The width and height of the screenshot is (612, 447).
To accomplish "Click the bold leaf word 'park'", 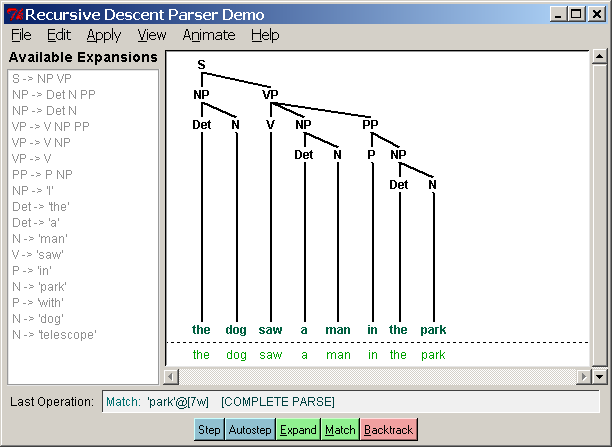I will [433, 330].
